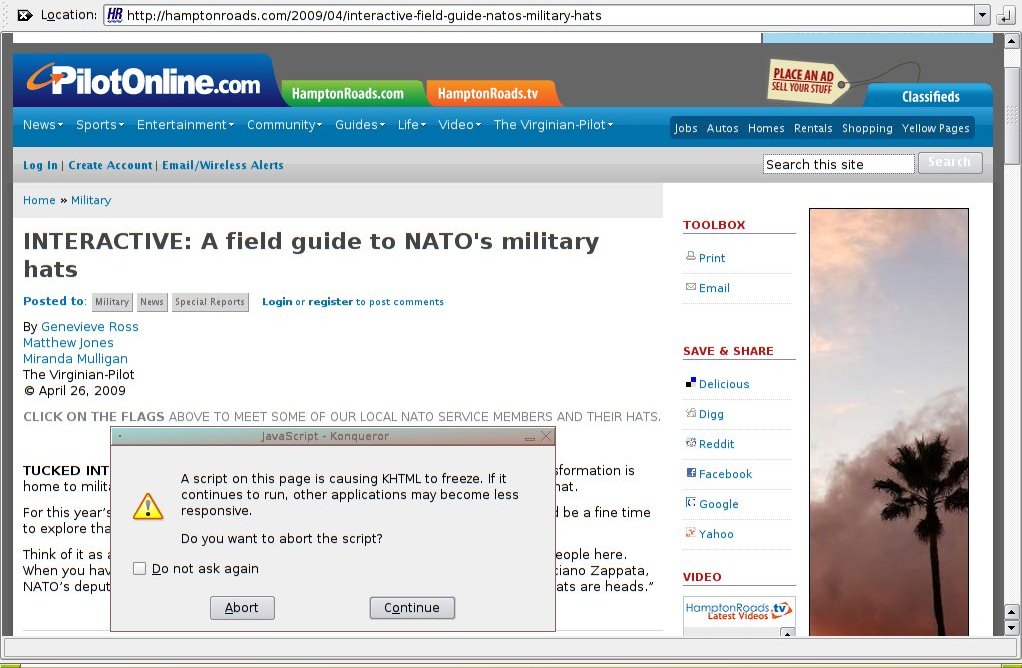Viewport: 1022px width, 668px height.
Task: Click the Delicious share icon
Action: coord(690,383)
